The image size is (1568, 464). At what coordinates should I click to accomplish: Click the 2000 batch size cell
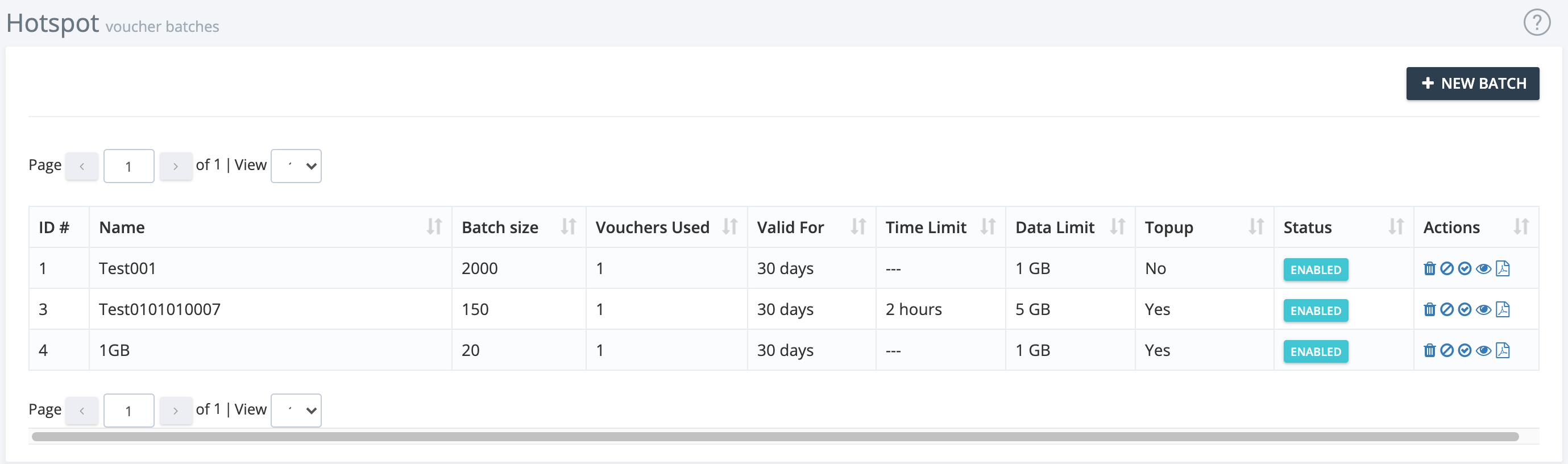[x=518, y=268]
